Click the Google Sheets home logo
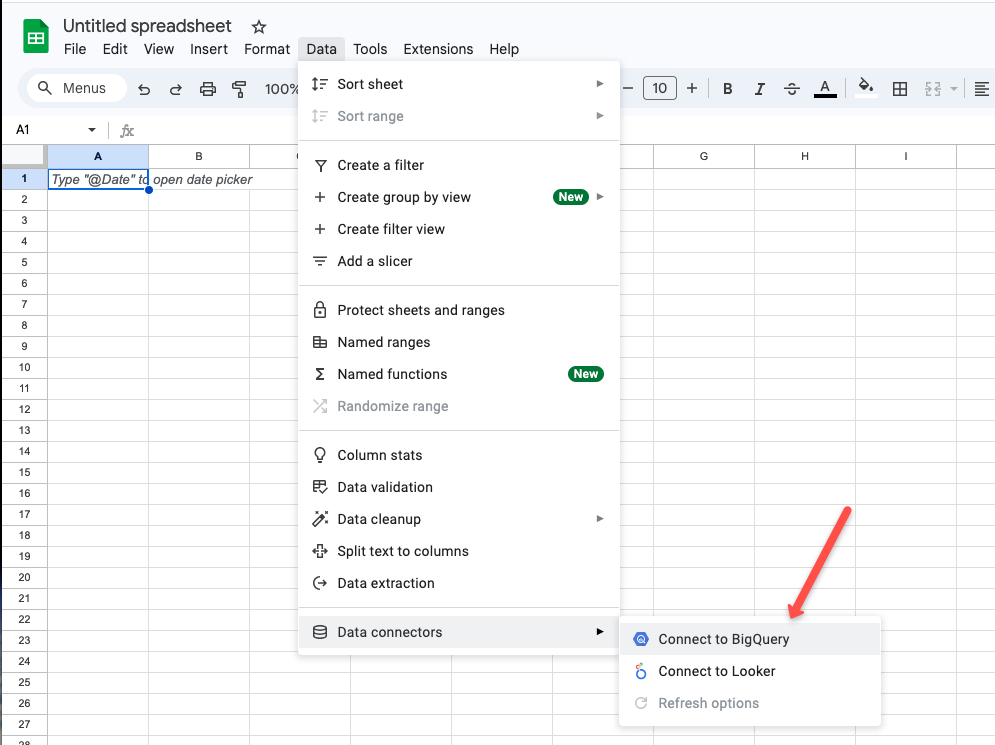The height and width of the screenshot is (745, 995). tap(36, 36)
